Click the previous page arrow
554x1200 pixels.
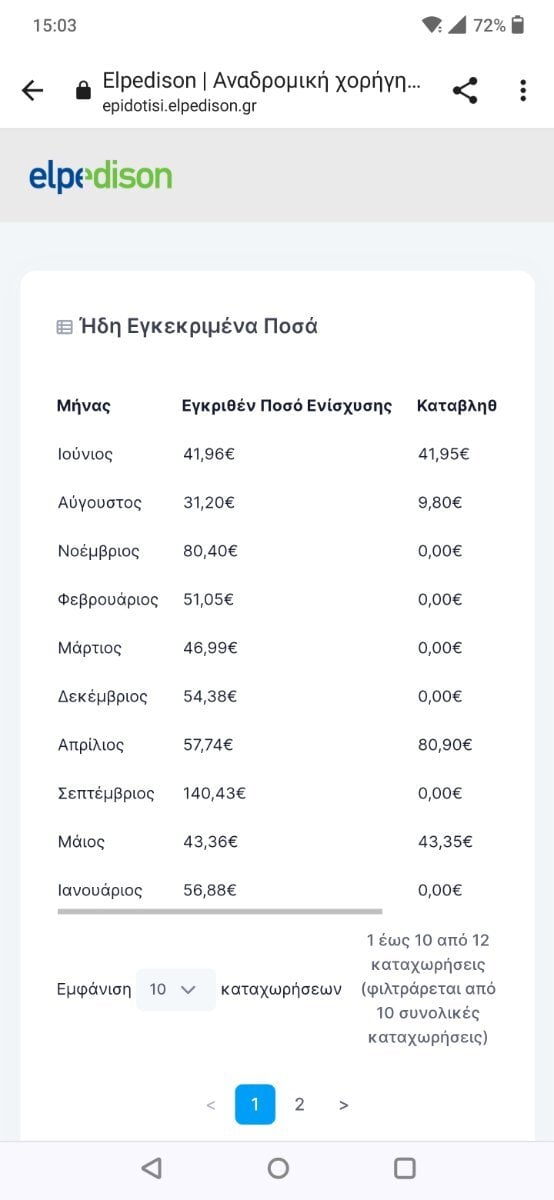pos(211,1105)
